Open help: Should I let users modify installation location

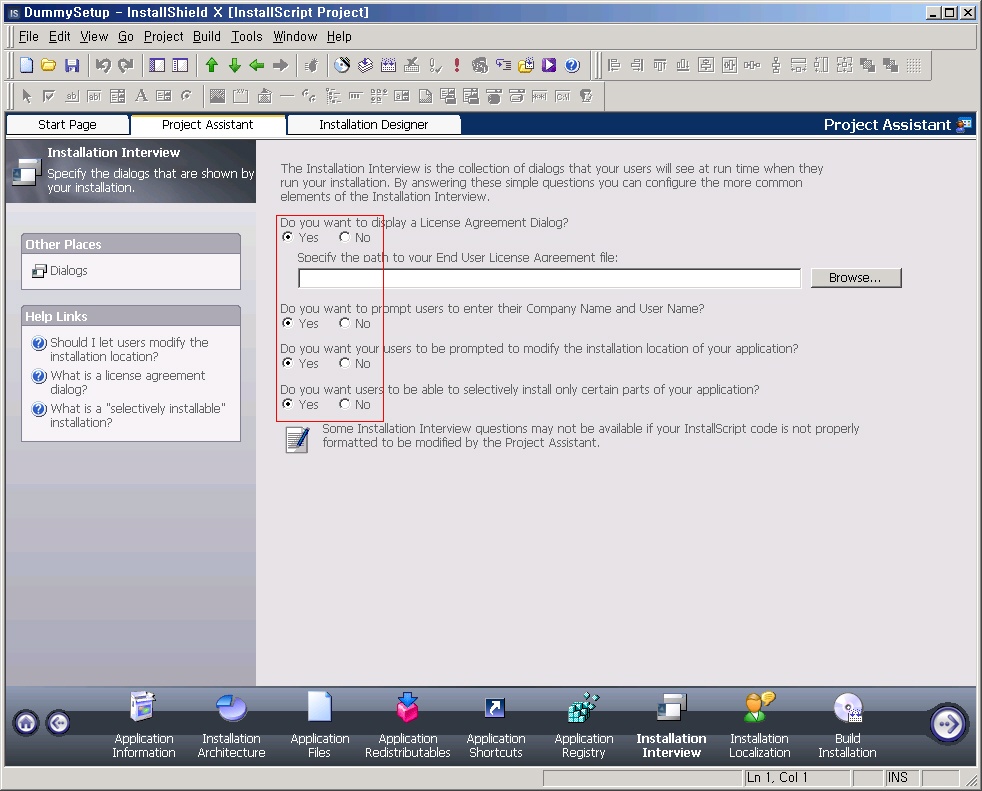[x=129, y=349]
